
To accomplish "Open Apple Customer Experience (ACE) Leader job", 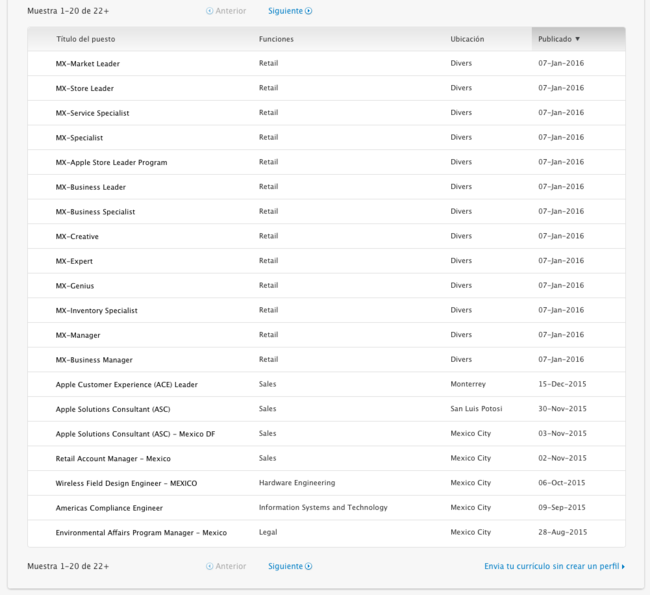I will click(x=127, y=384).
